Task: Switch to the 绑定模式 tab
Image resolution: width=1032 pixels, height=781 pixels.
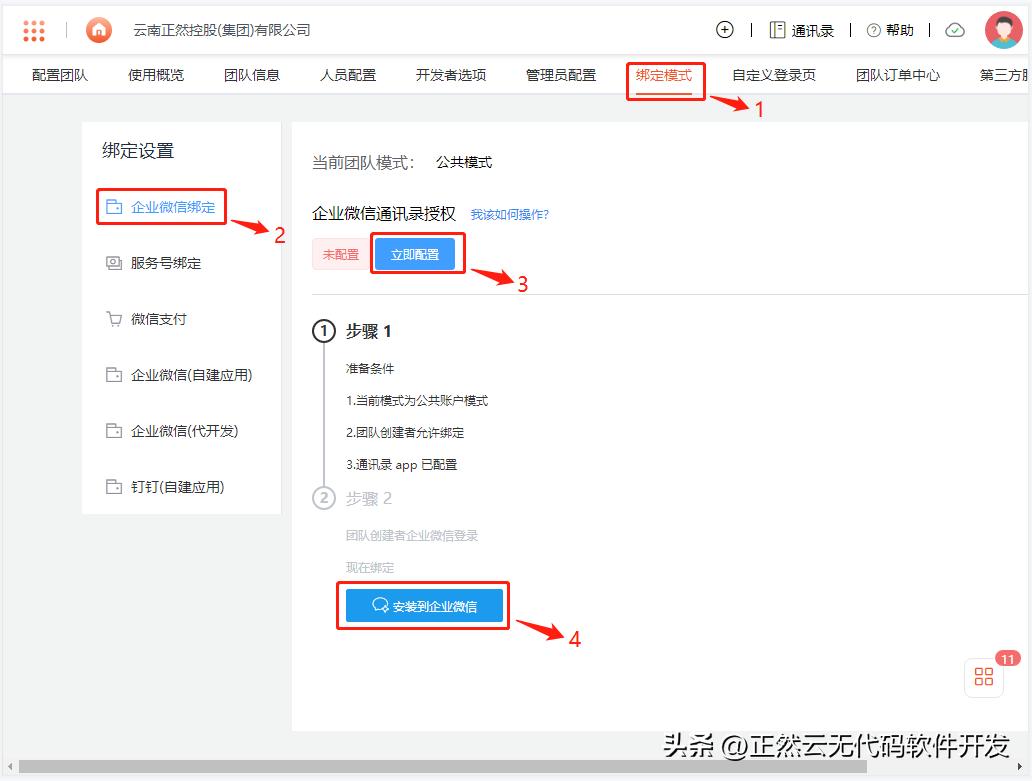Action: coord(666,75)
